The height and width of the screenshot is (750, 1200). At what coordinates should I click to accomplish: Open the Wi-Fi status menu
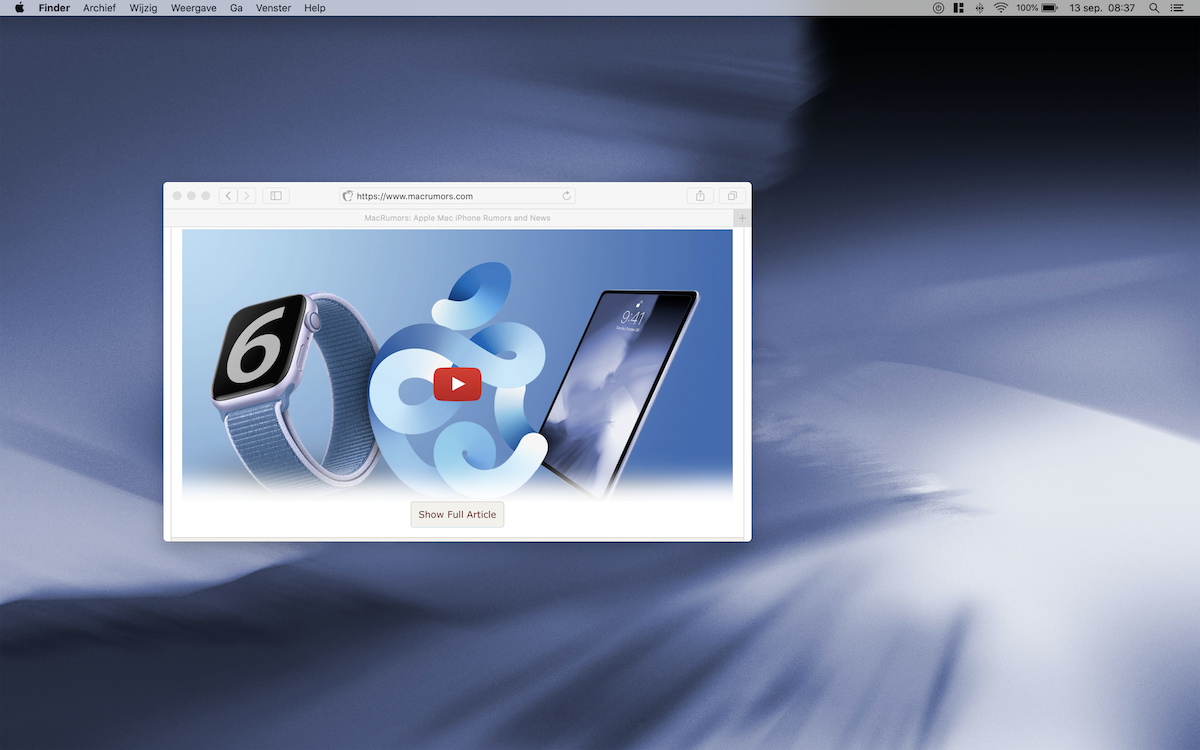[1000, 8]
